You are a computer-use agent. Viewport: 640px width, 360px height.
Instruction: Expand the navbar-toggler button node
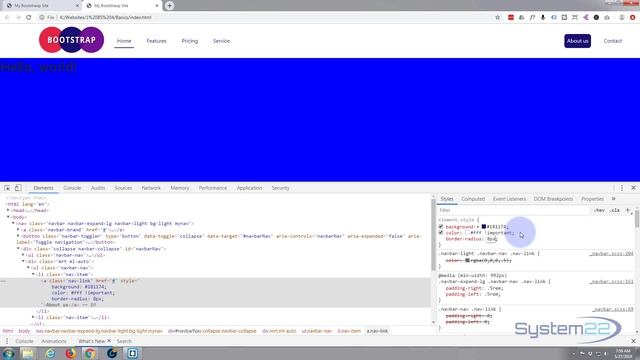coord(18,236)
